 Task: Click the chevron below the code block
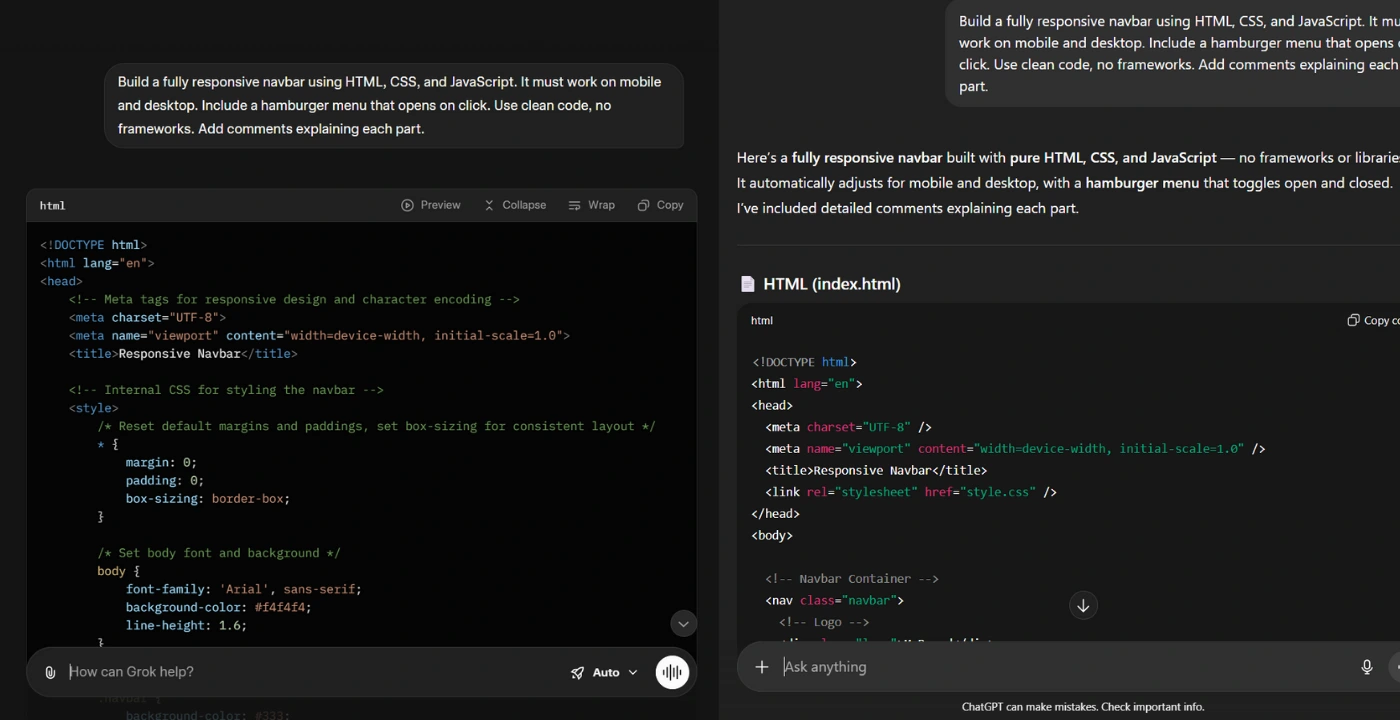pos(683,623)
